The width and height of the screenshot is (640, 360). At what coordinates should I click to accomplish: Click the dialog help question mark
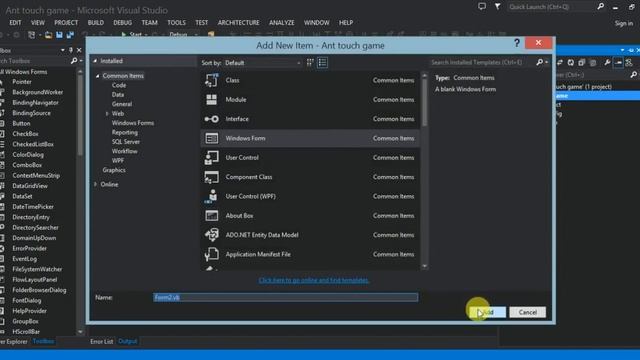point(517,43)
